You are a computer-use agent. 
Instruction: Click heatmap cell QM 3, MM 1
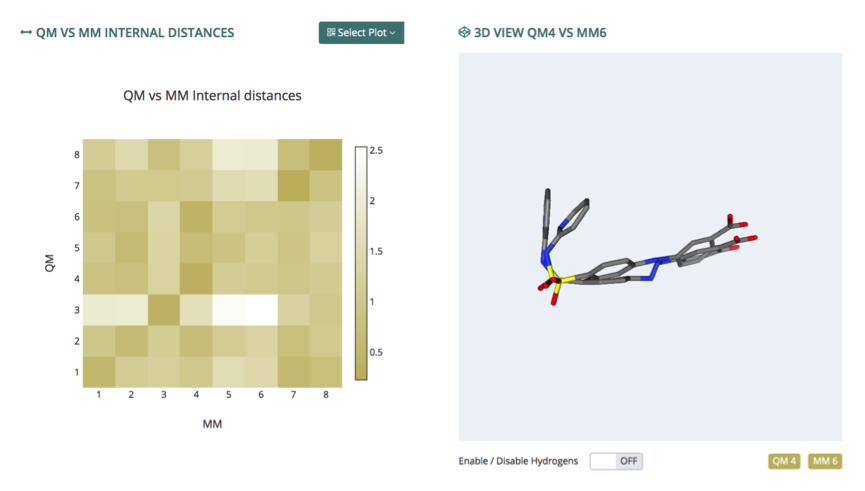tap(99, 310)
